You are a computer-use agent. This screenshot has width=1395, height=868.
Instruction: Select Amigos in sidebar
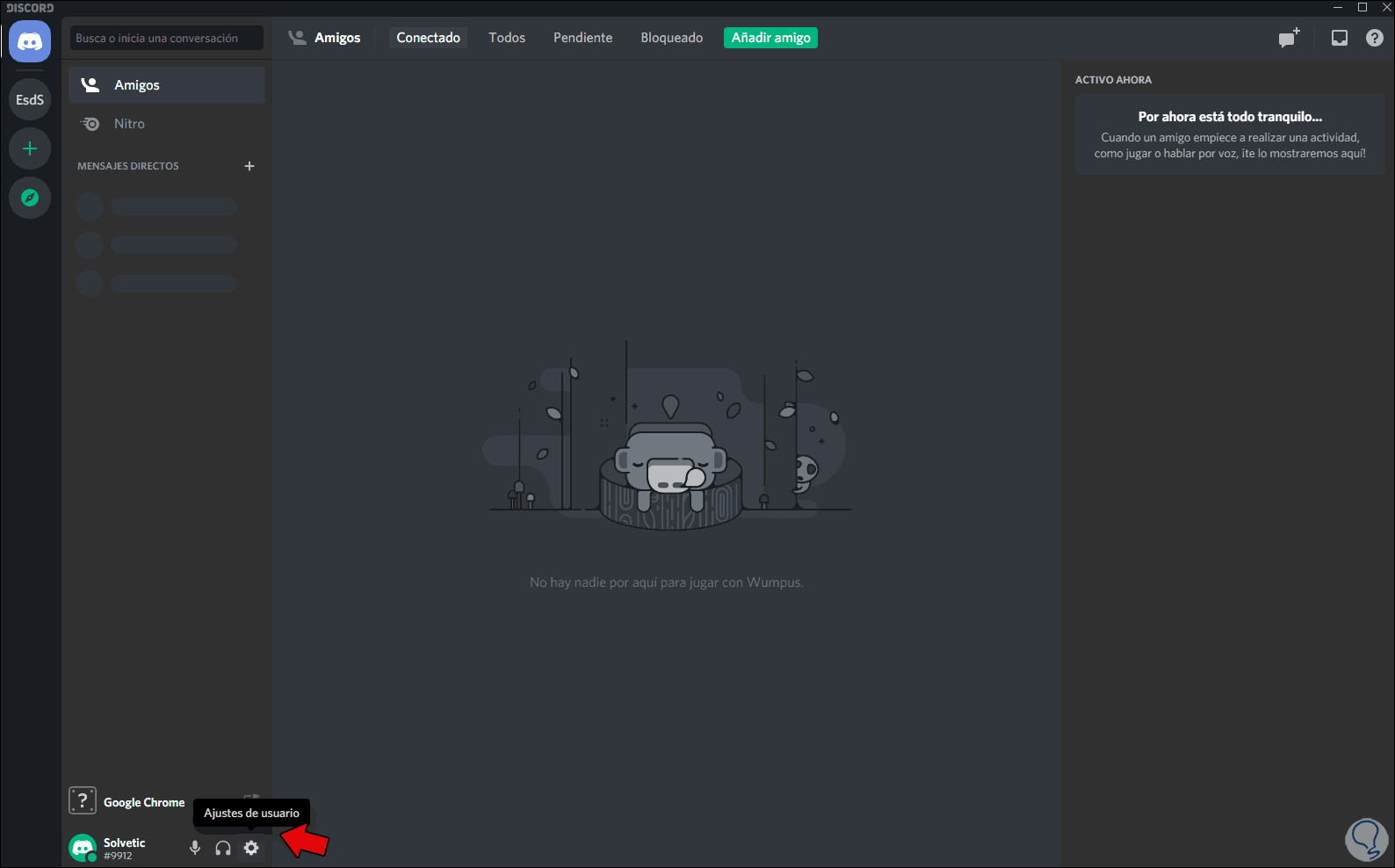[x=167, y=85]
